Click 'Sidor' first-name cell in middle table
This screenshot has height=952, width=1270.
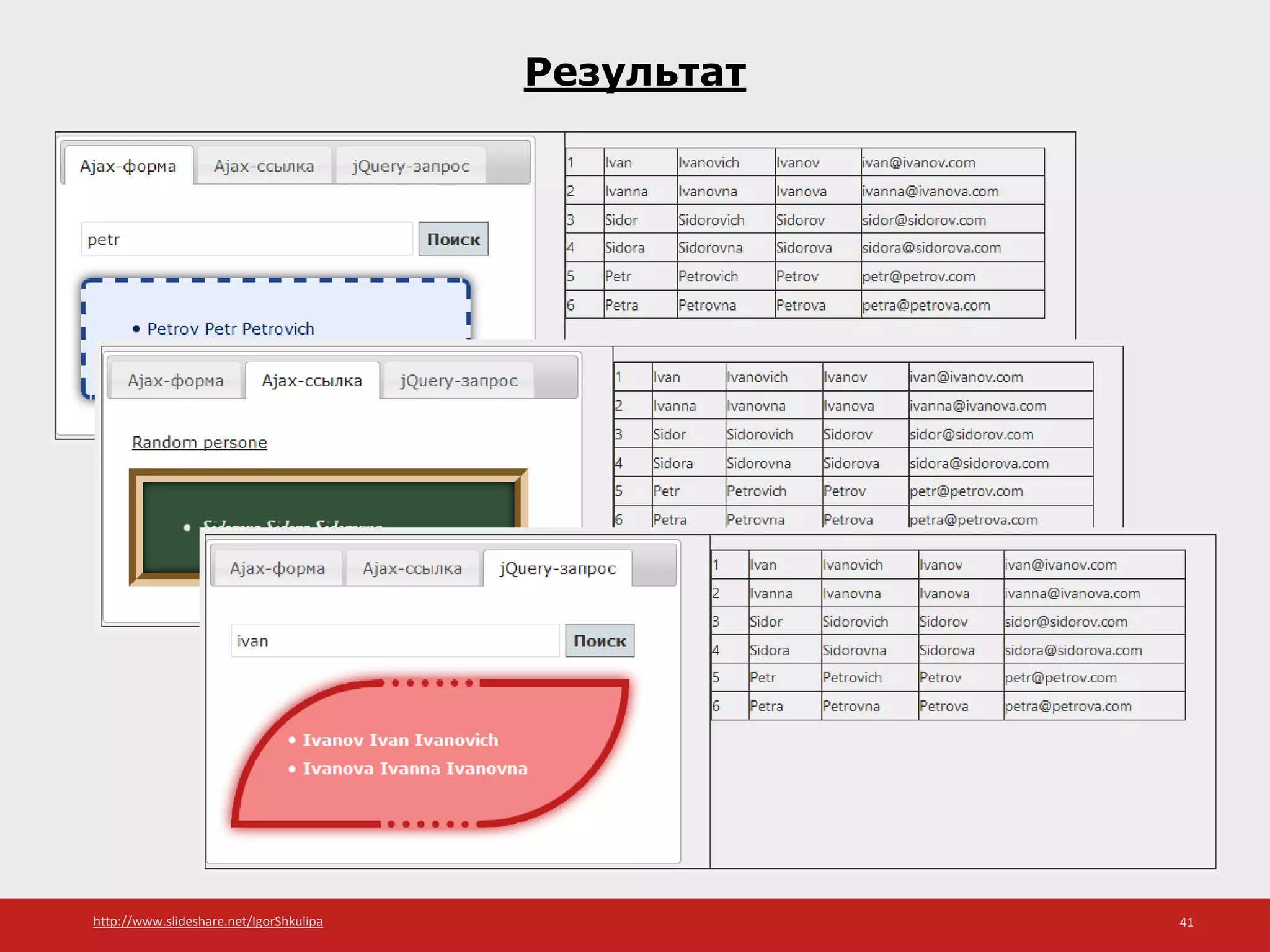[688, 434]
